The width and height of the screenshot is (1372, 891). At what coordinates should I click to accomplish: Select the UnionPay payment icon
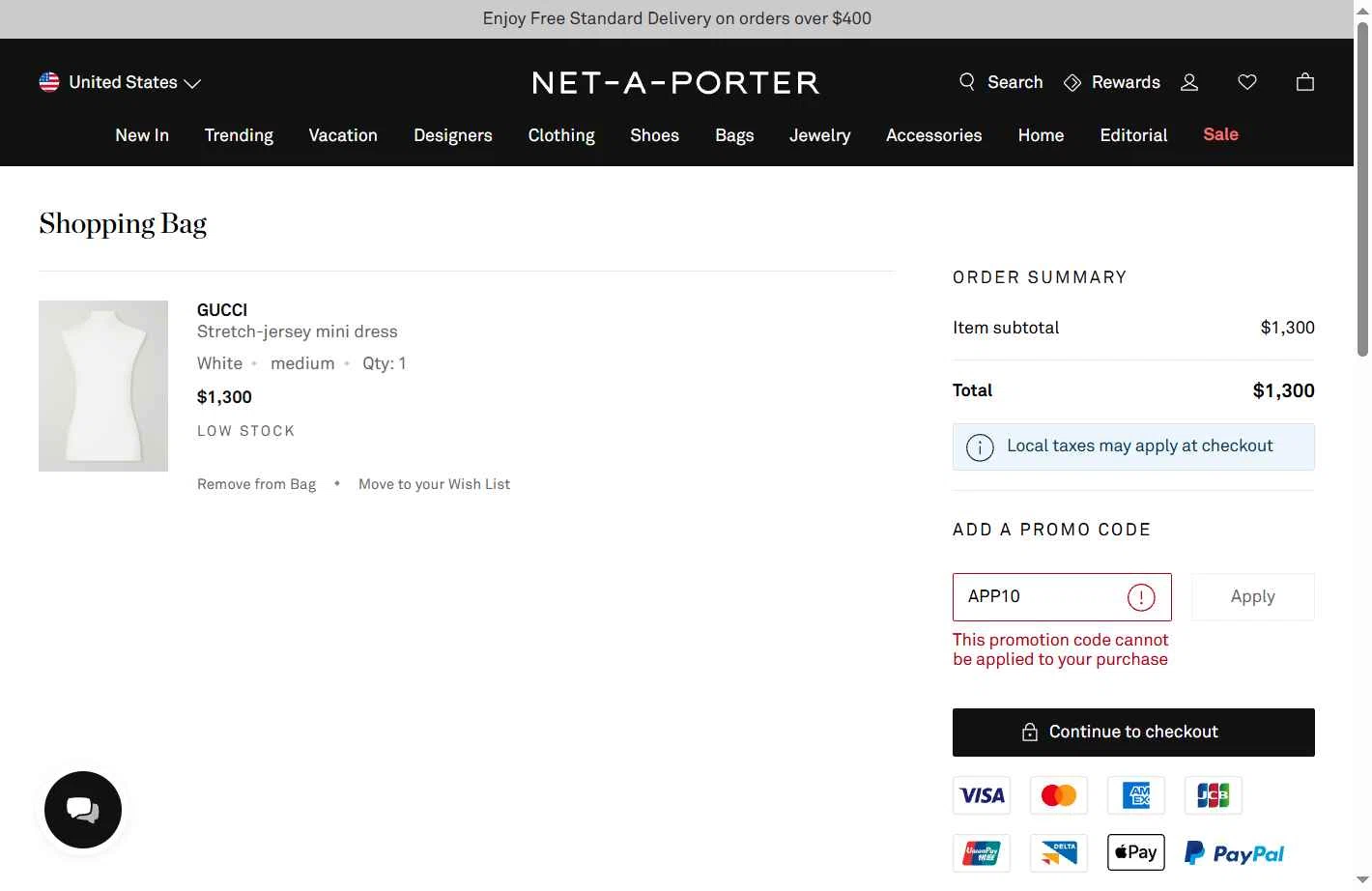point(982,853)
